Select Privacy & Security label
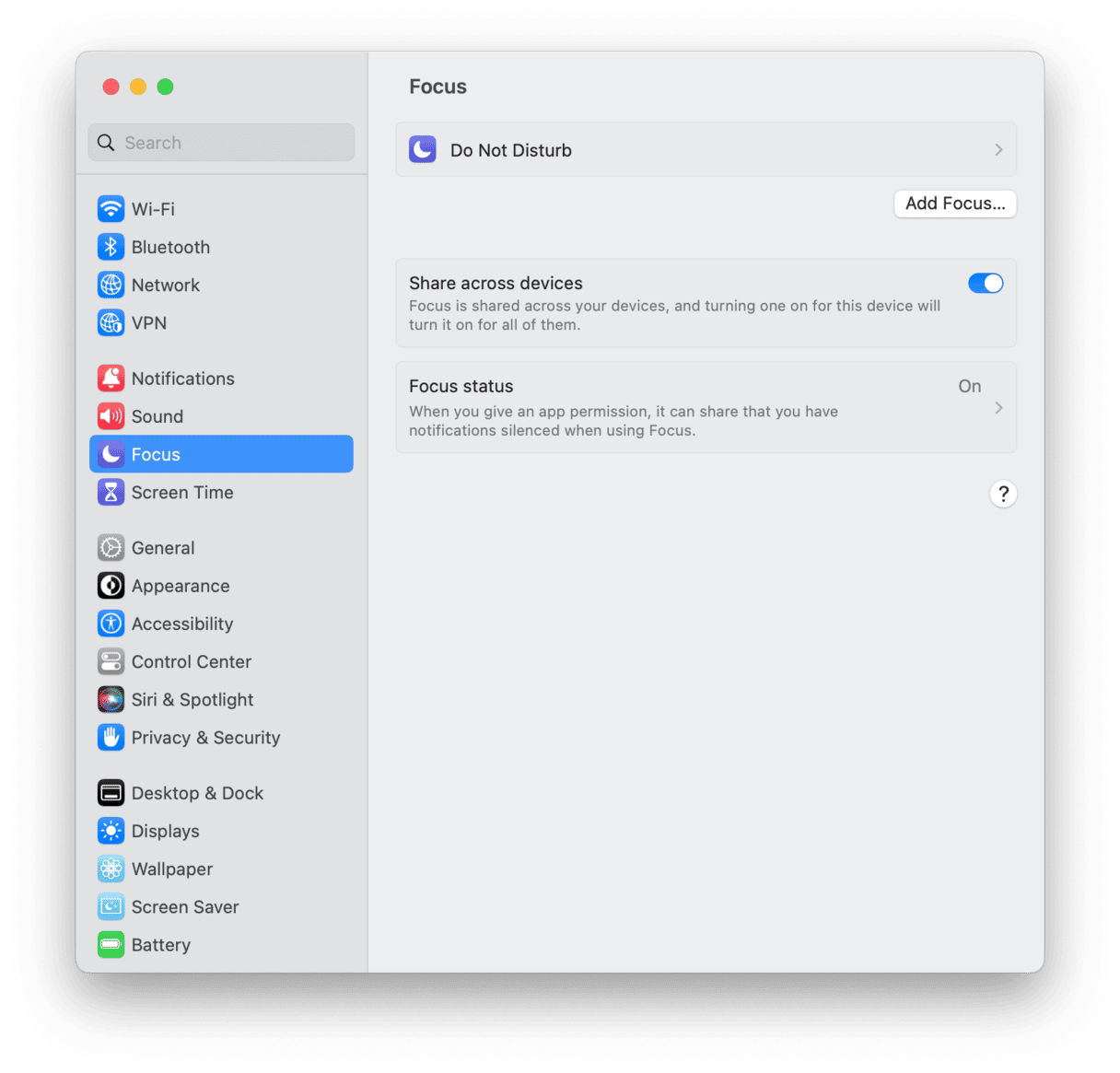The image size is (1120, 1073). (x=205, y=737)
